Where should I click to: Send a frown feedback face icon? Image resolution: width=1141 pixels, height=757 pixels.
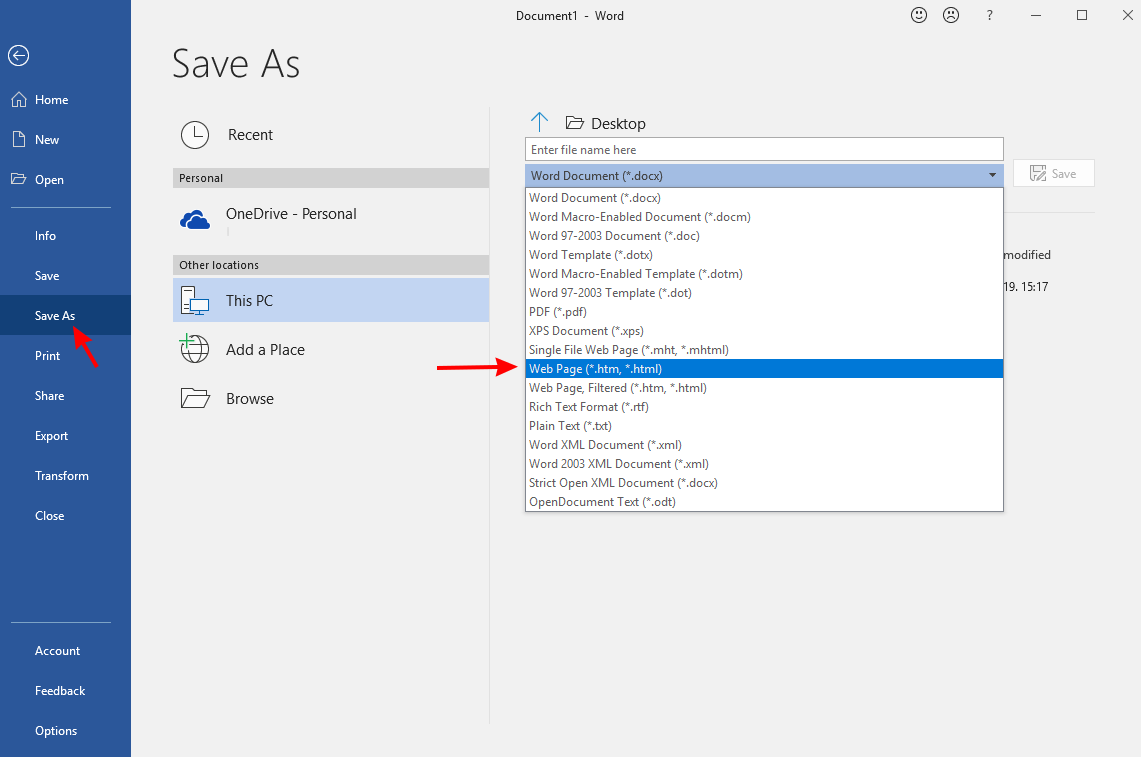[x=951, y=15]
